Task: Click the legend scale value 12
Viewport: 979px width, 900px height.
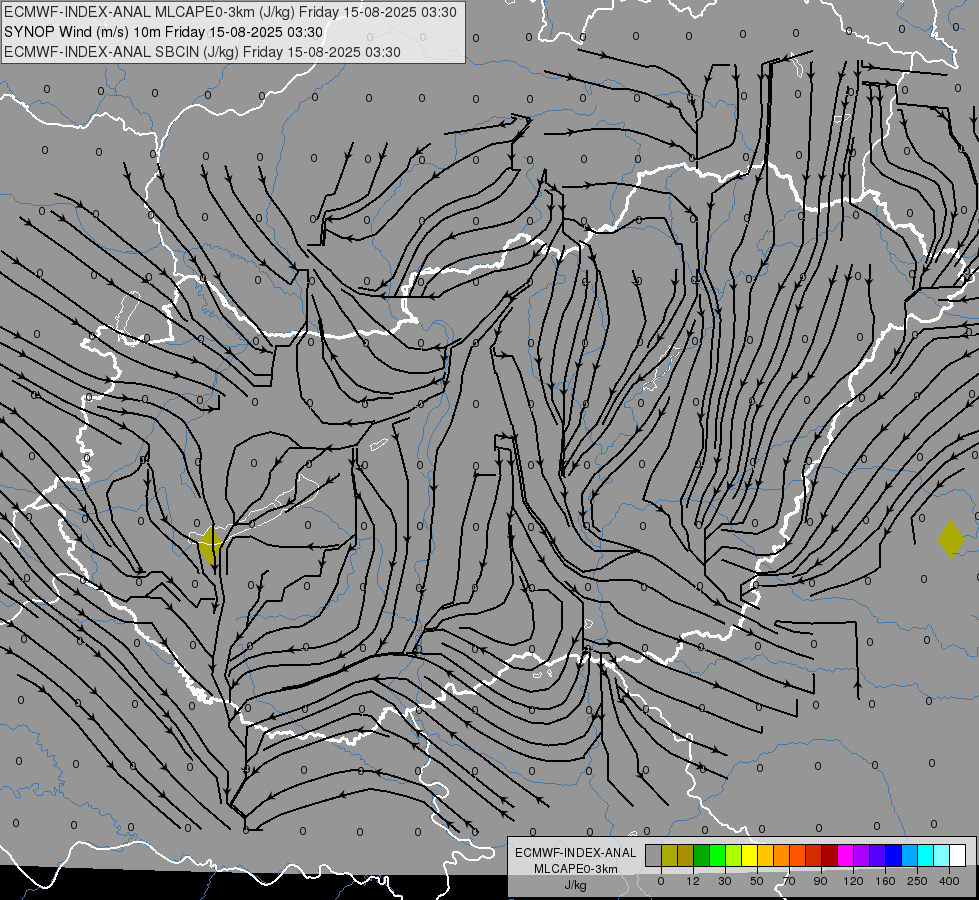Action: pos(693,881)
